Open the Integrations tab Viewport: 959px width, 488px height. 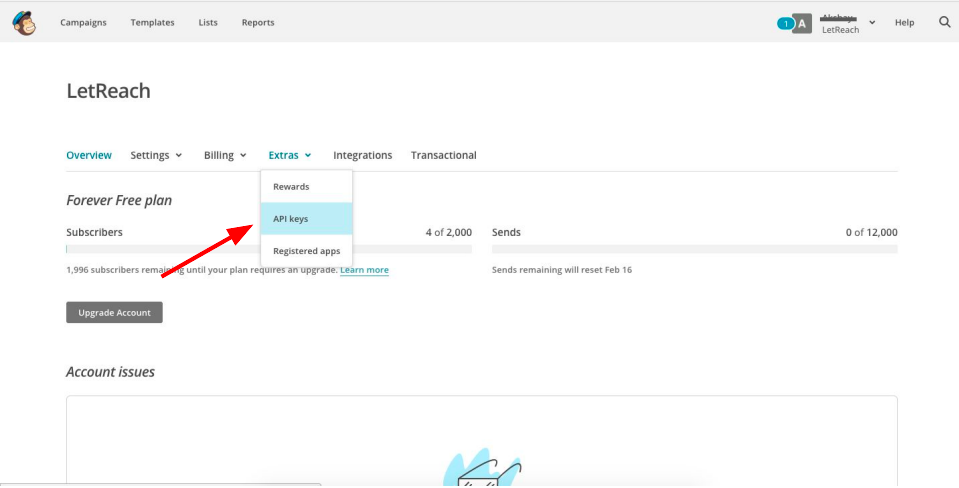[363, 155]
